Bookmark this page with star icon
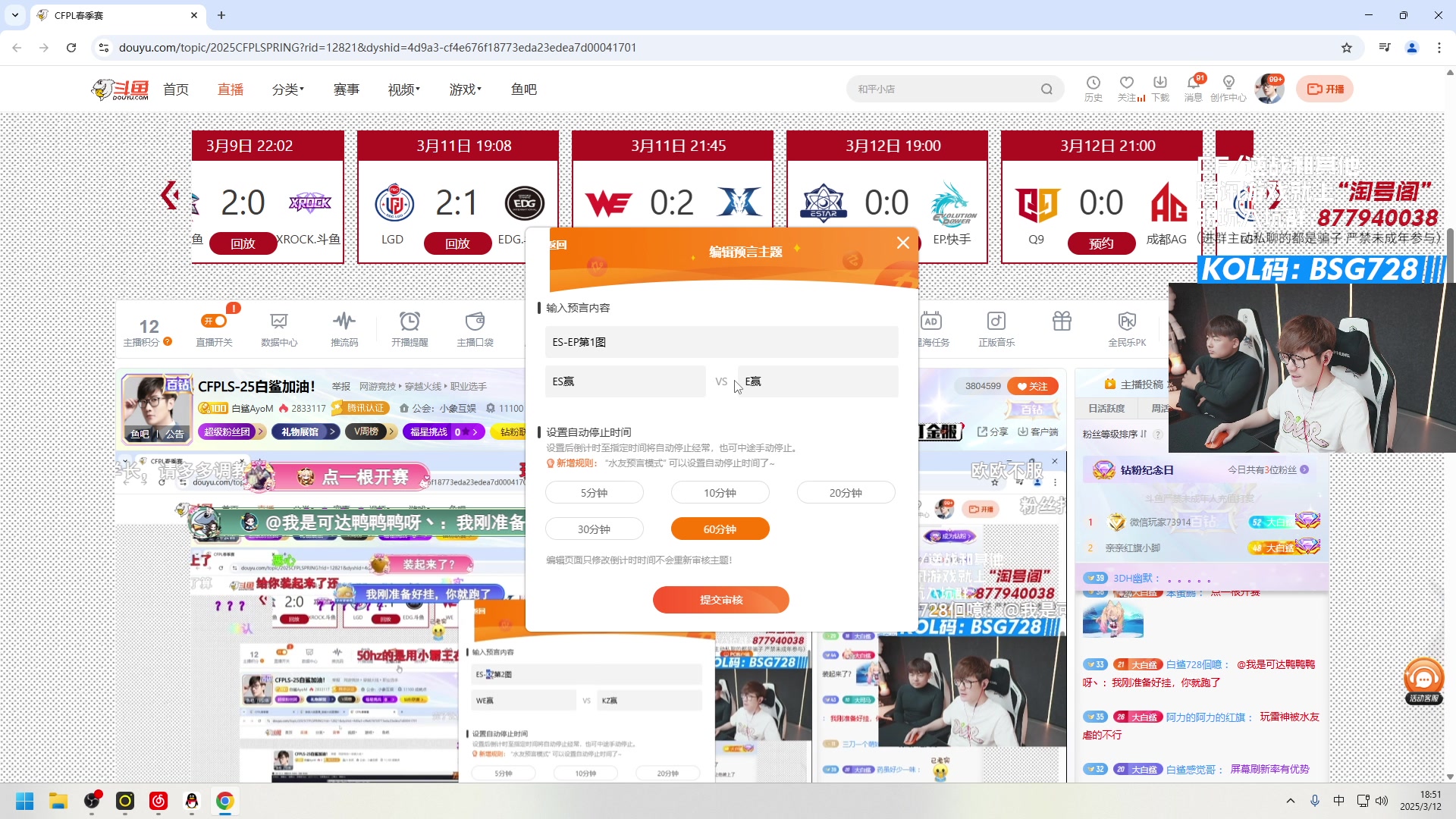This screenshot has height=819, width=1456. tap(1347, 48)
